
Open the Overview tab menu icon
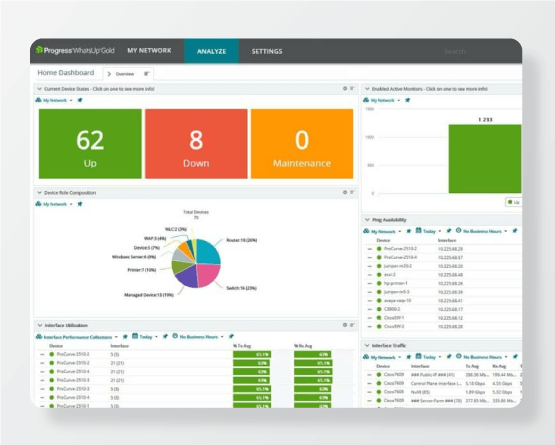tap(147, 74)
